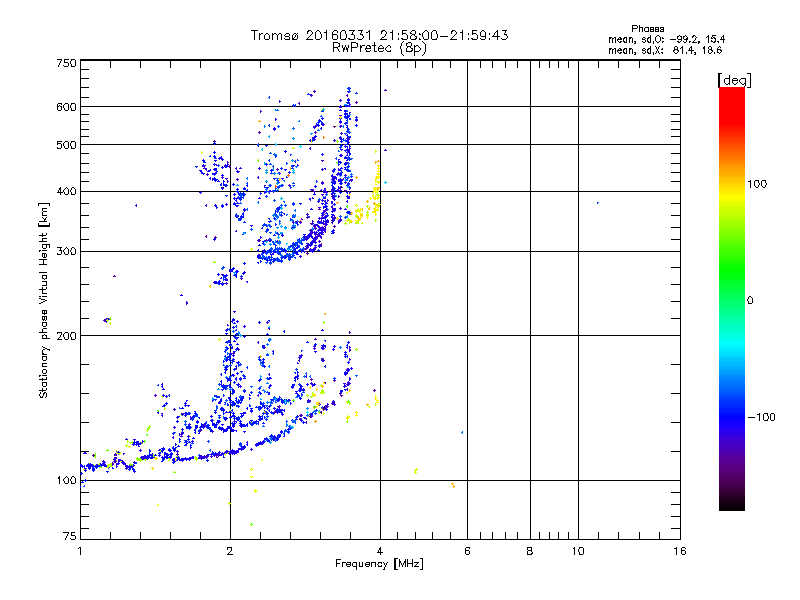800x600 pixels.
Task: Click the y-axis tick label "400"
Action: click(x=66, y=191)
